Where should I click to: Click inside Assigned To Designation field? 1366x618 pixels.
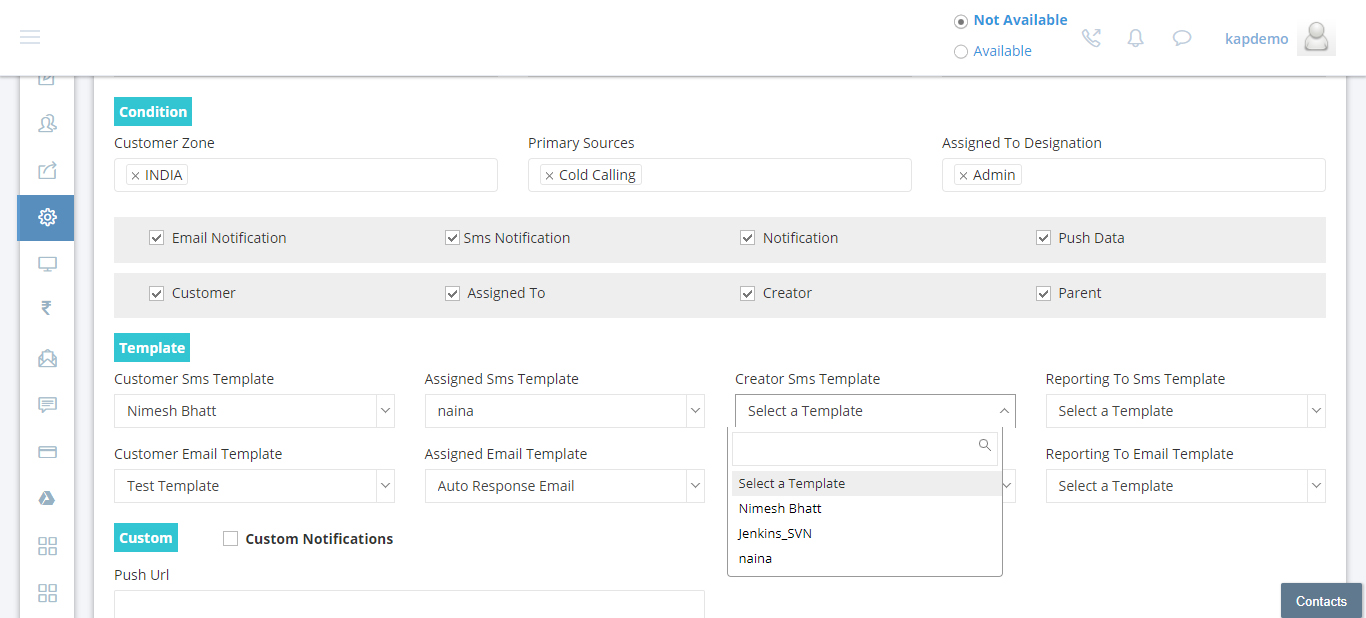click(1134, 175)
